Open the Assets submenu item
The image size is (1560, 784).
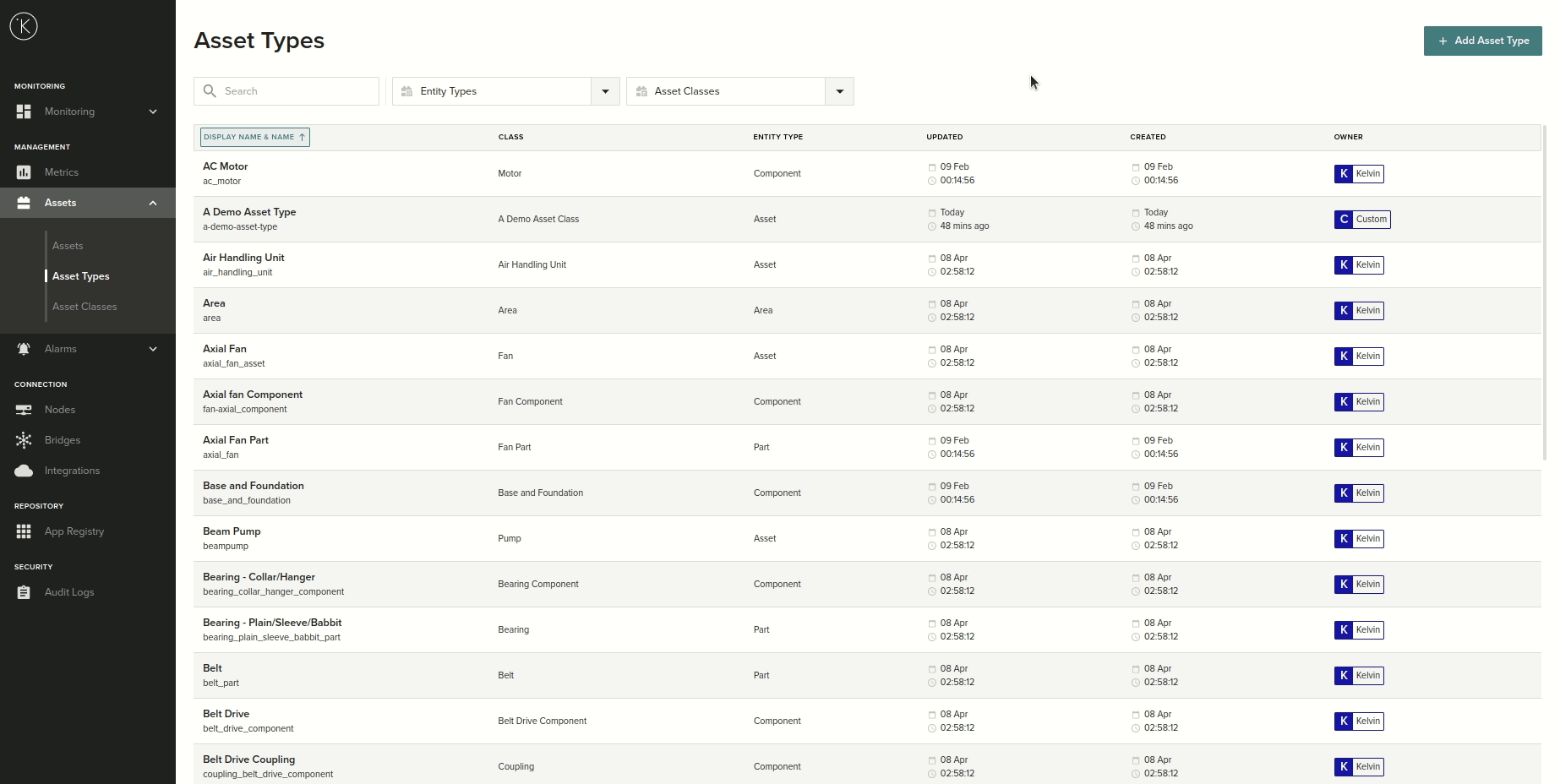pyautogui.click(x=68, y=246)
